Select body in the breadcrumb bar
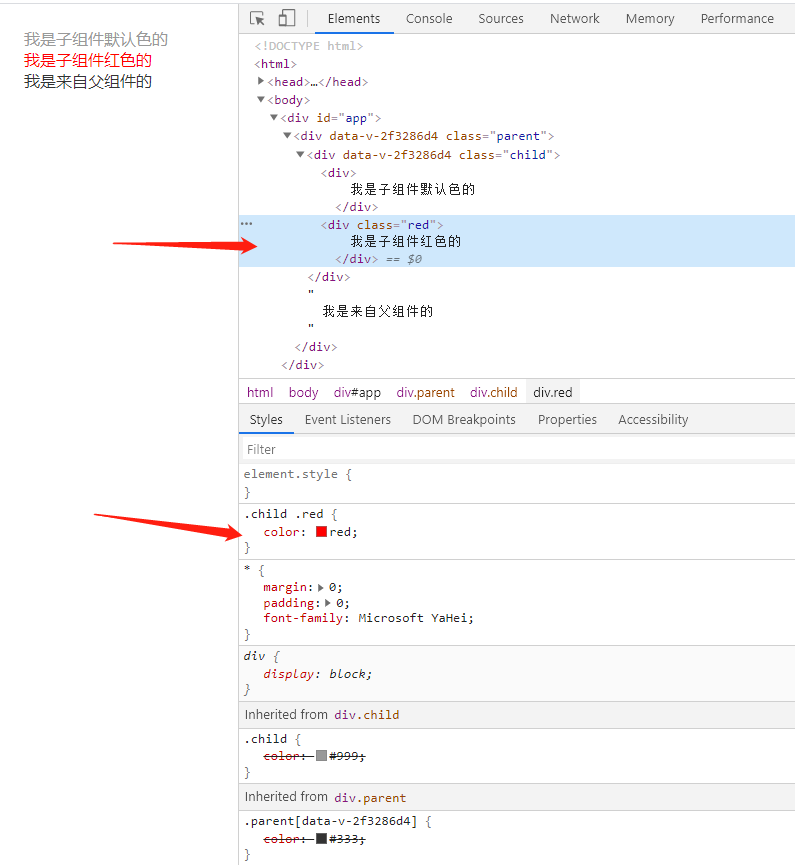 click(303, 393)
